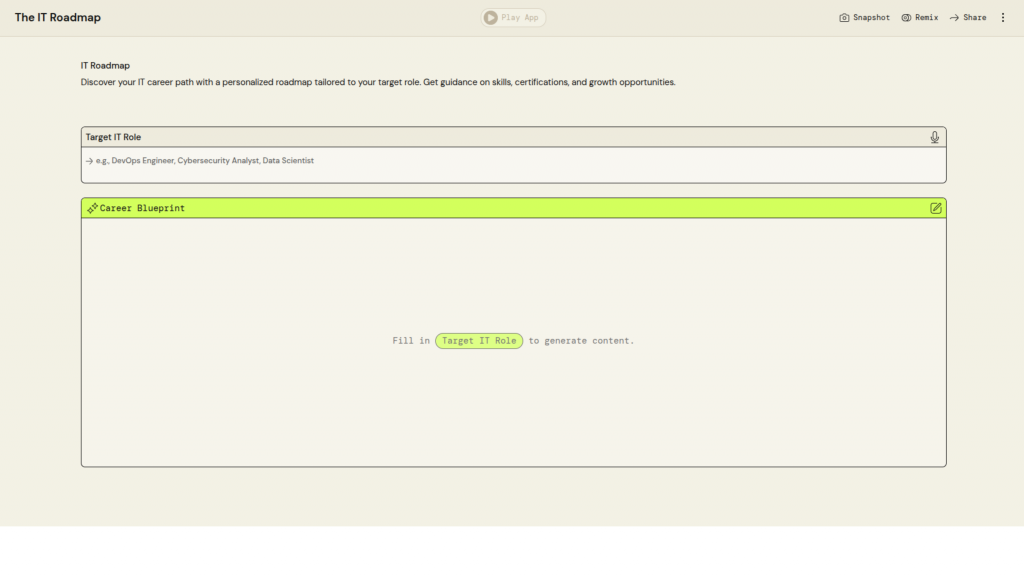Click the Play App text label
Viewport: 1024px width, 576px height.
[520, 18]
